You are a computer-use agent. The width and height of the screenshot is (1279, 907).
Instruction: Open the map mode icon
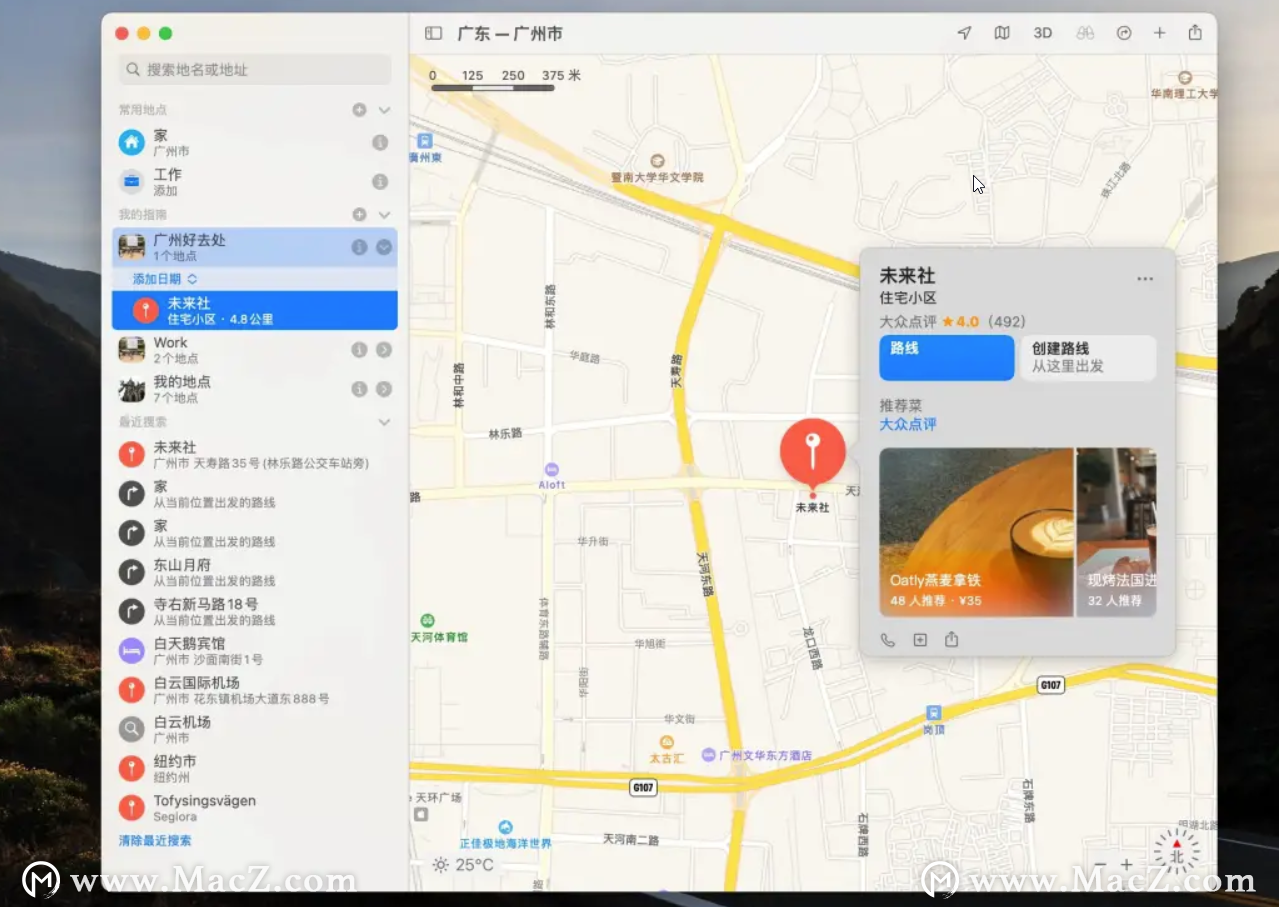[x=1002, y=33]
